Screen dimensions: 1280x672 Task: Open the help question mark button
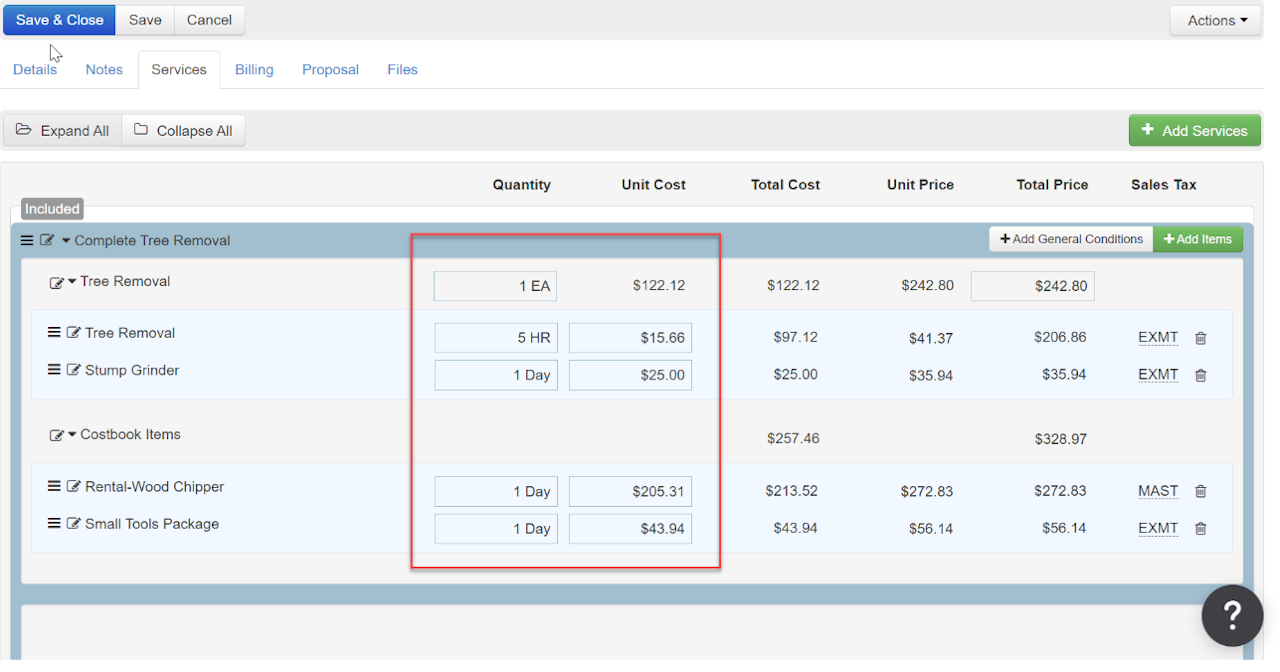(1232, 615)
